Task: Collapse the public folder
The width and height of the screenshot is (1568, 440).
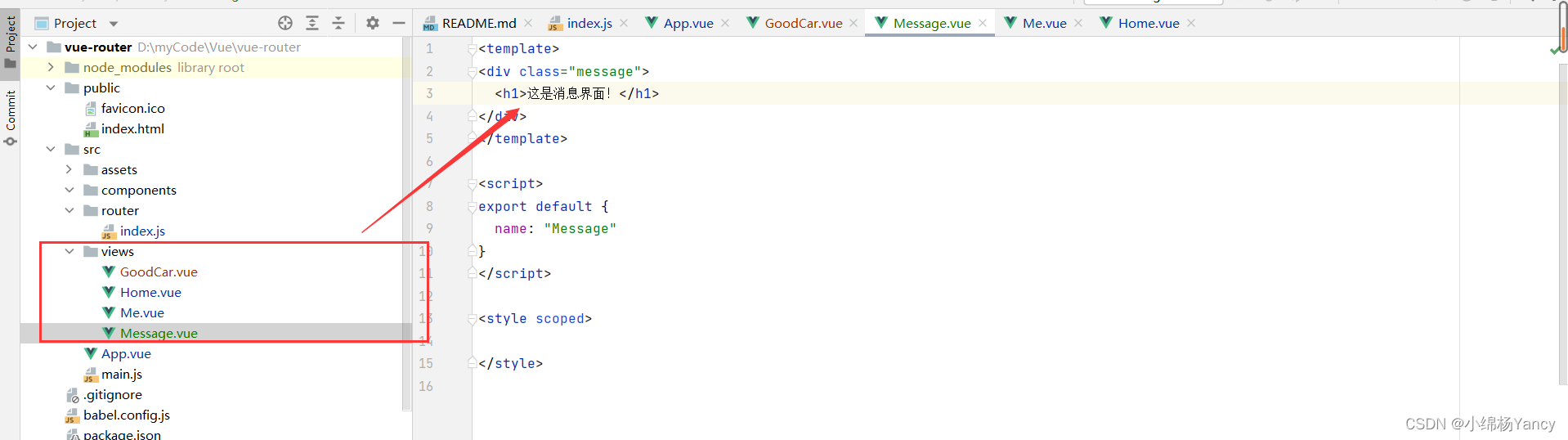Action: click(x=51, y=88)
